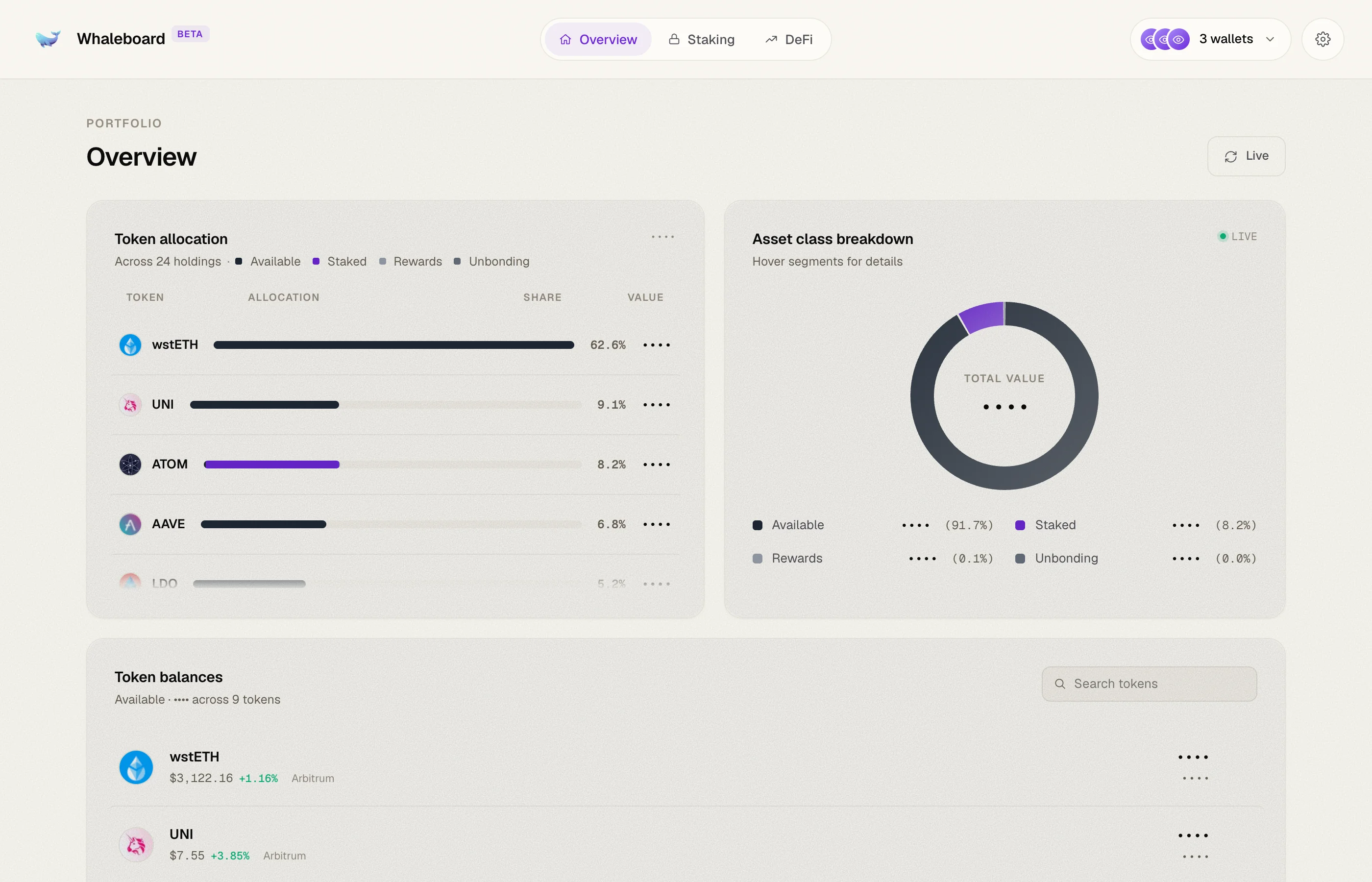Toggle the Staked legend in Token allocation
Image resolution: width=1372 pixels, height=882 pixels.
click(x=340, y=261)
